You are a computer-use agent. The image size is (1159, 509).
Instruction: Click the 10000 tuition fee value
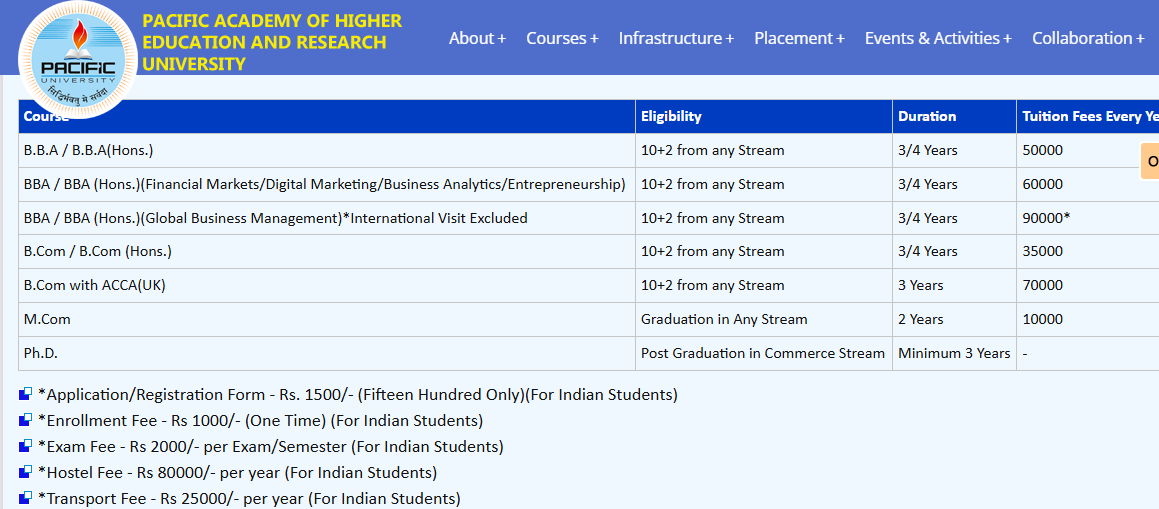click(1042, 319)
